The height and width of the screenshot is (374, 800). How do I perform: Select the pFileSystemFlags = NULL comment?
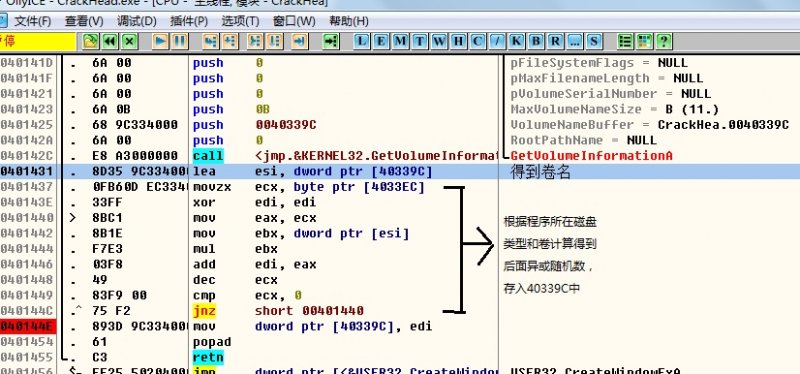click(x=599, y=63)
